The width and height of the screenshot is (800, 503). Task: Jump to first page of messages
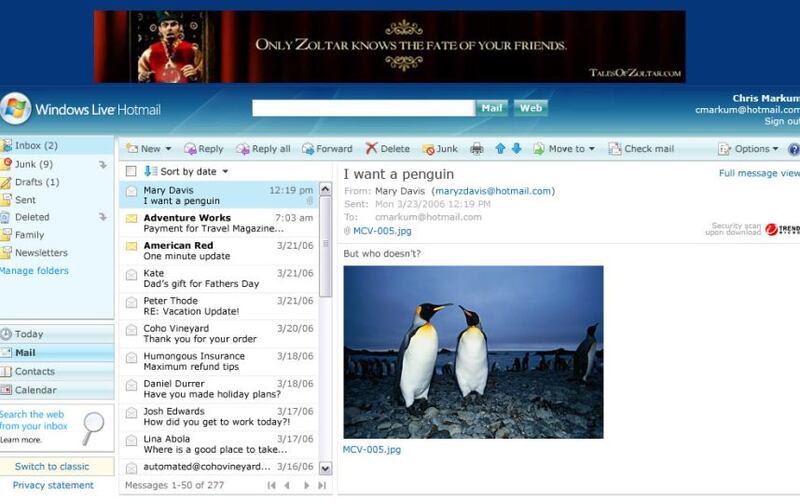(x=271, y=485)
